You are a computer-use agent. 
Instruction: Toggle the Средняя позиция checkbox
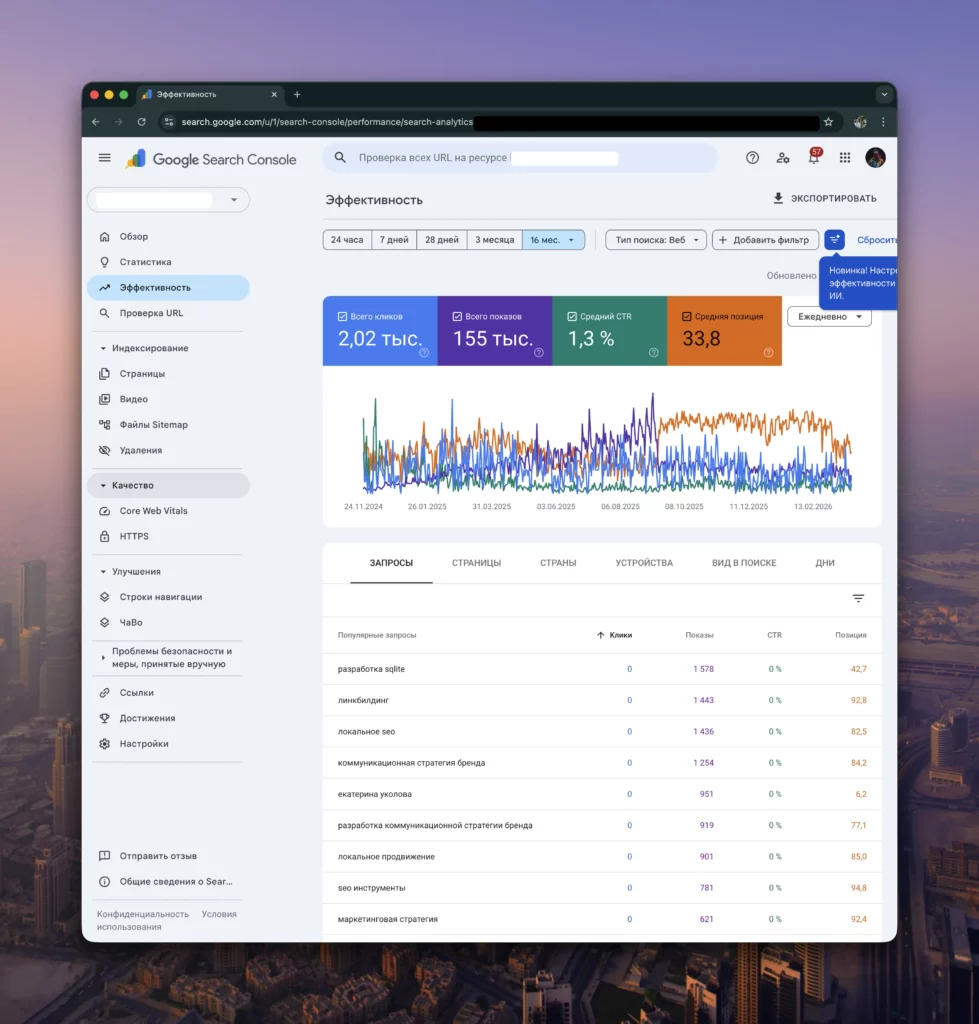click(x=686, y=316)
